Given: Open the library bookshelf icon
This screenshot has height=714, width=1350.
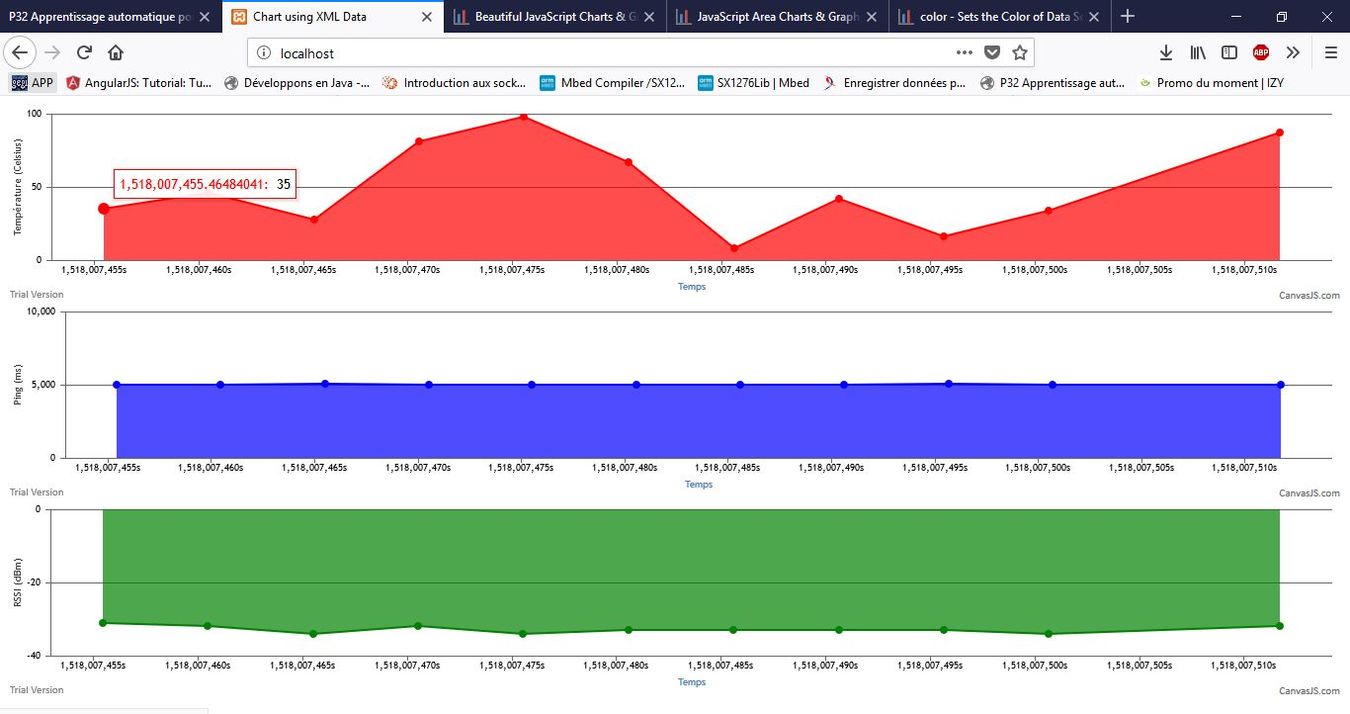Looking at the screenshot, I should [1198, 53].
